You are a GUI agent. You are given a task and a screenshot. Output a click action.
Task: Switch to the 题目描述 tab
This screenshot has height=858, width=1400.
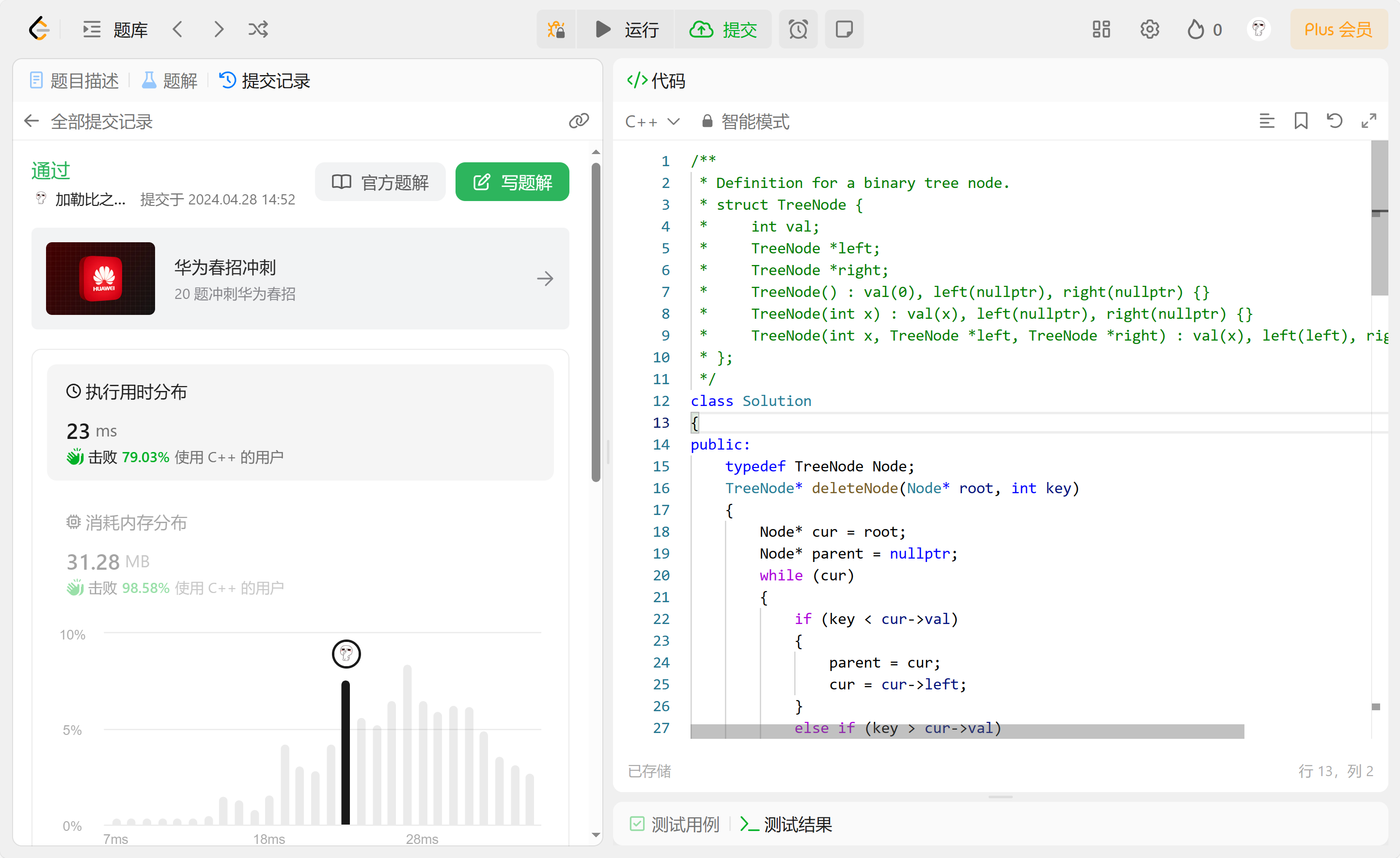75,81
